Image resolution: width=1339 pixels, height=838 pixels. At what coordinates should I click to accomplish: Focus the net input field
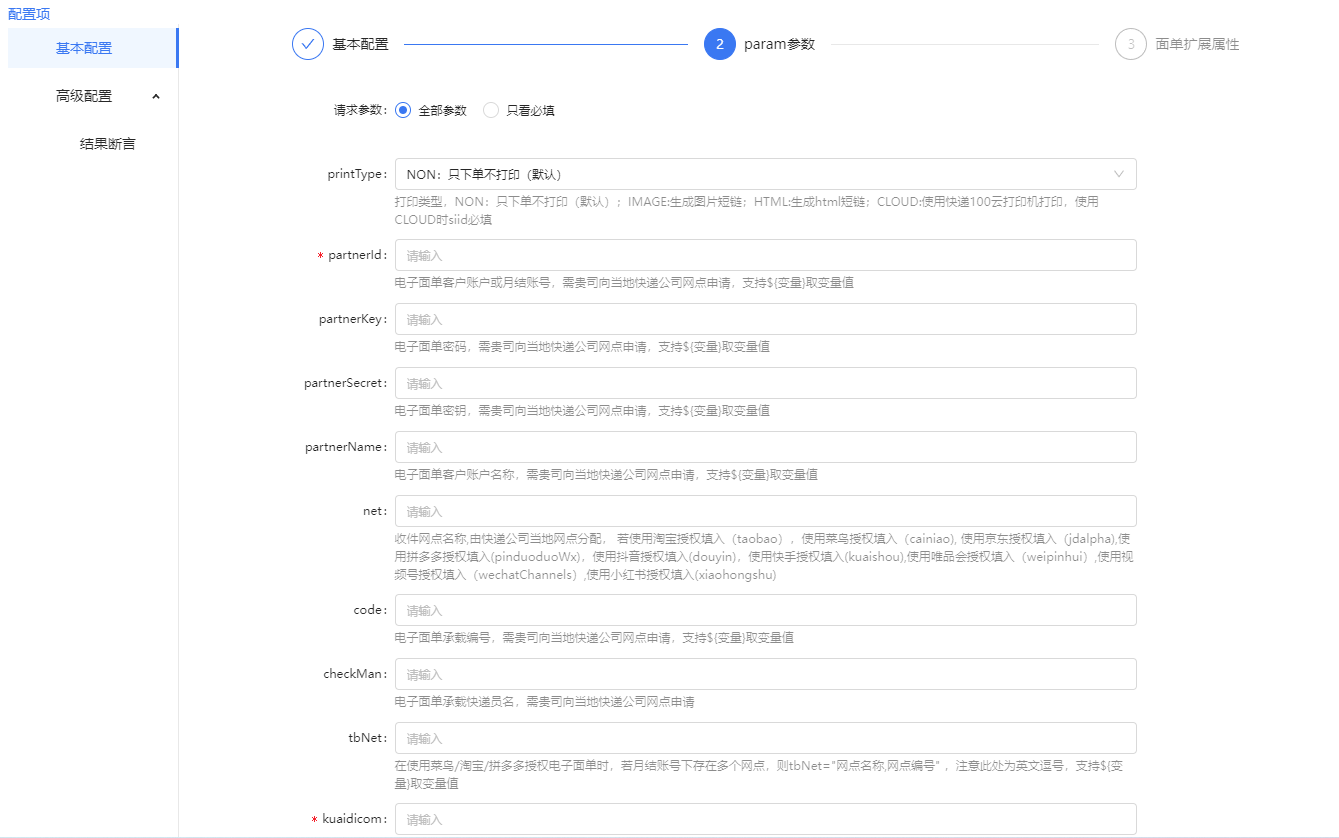(765, 511)
